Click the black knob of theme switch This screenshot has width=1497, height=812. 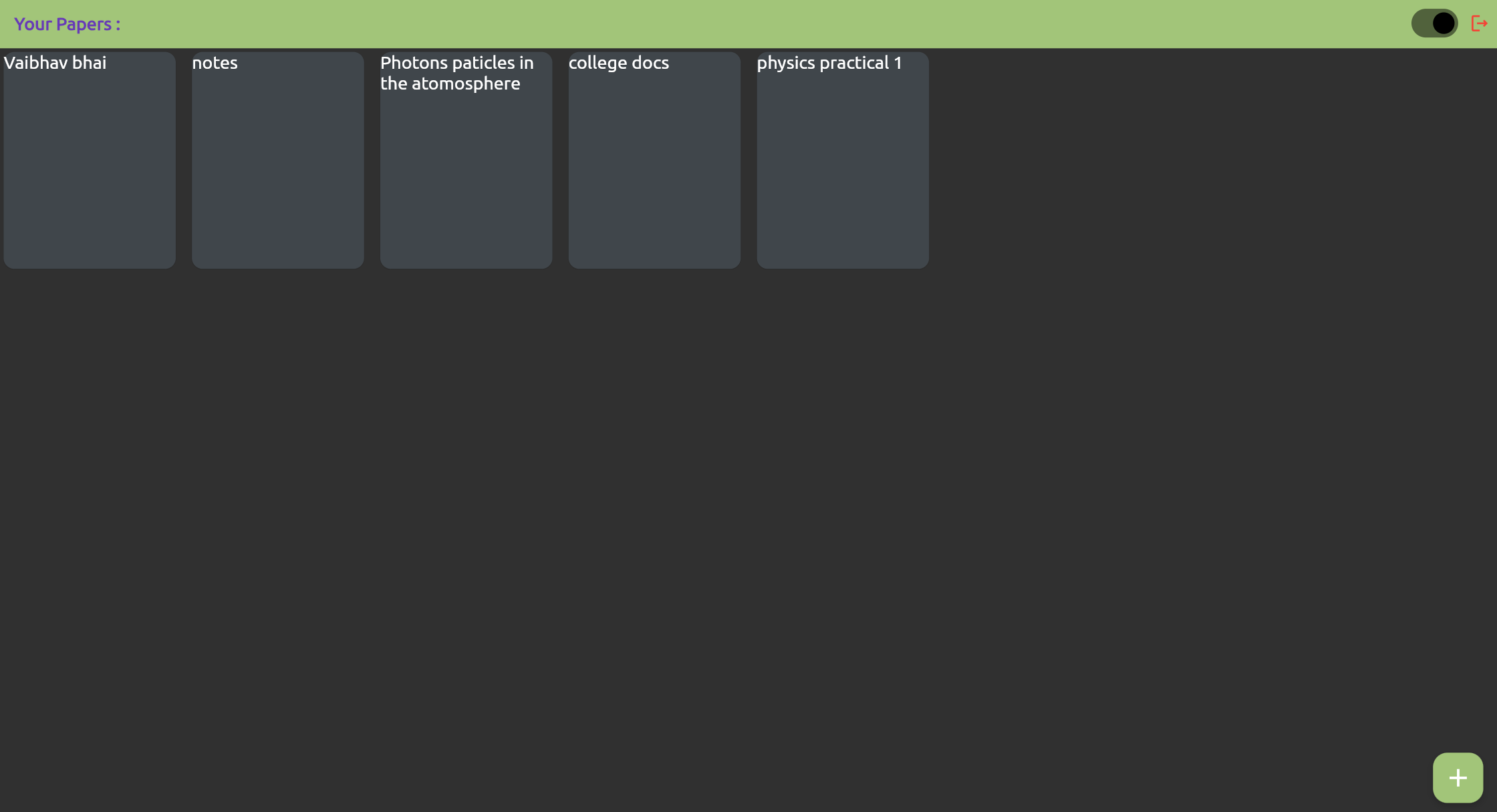(1444, 24)
